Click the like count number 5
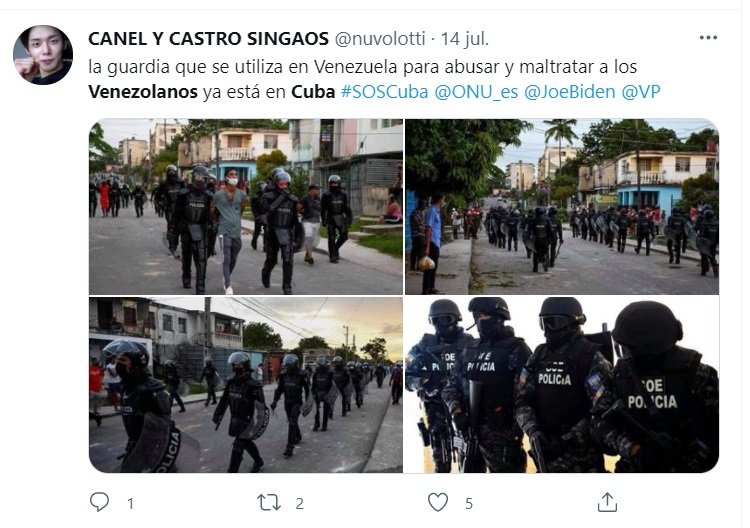The image size is (750, 528). (469, 504)
